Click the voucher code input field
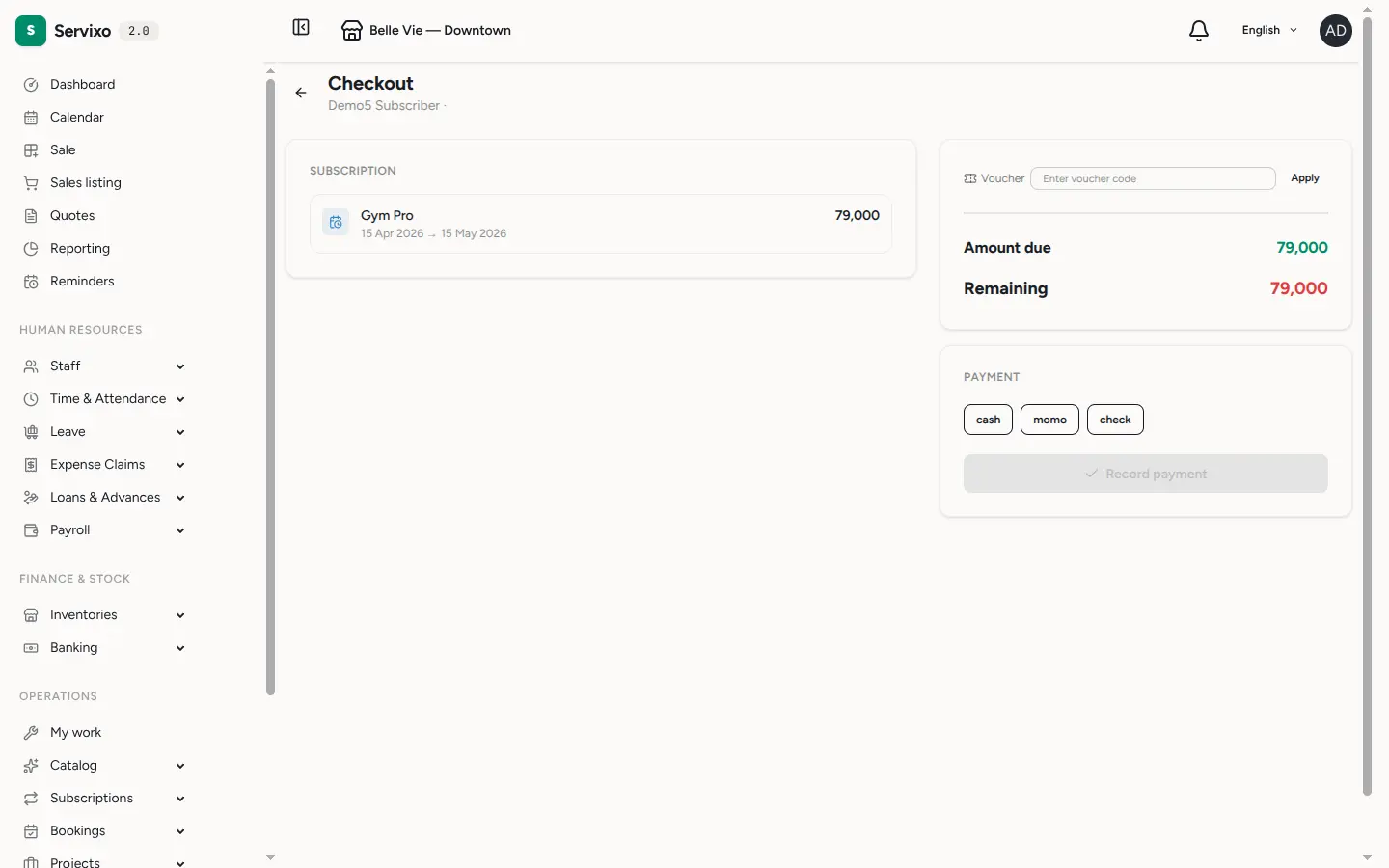The width and height of the screenshot is (1389, 868). click(1153, 178)
